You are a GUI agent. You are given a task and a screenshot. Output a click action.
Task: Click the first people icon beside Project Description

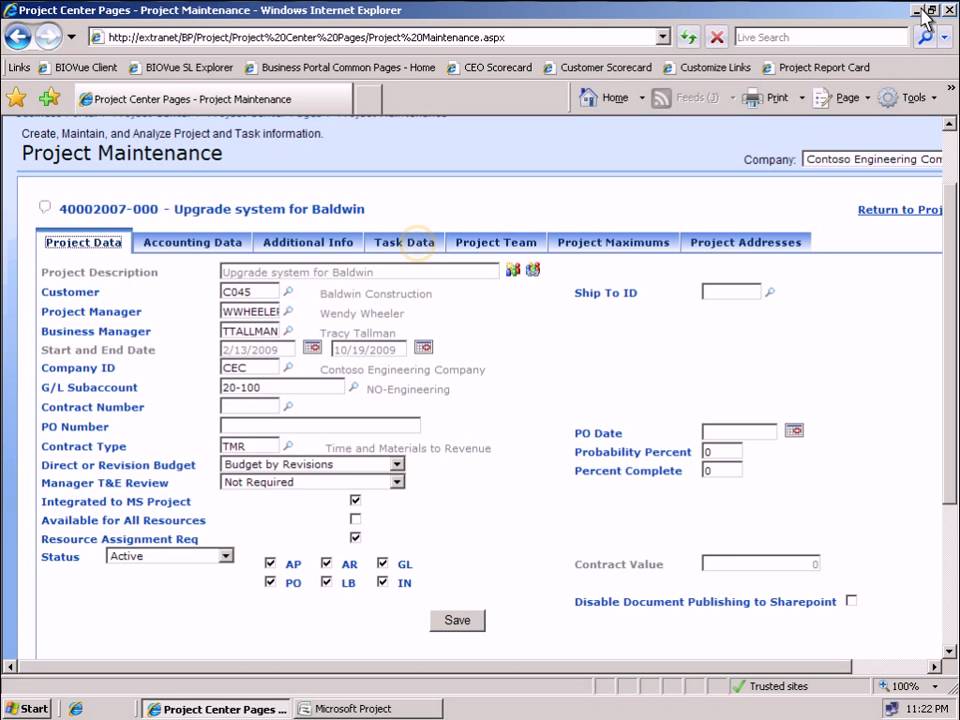pos(513,269)
